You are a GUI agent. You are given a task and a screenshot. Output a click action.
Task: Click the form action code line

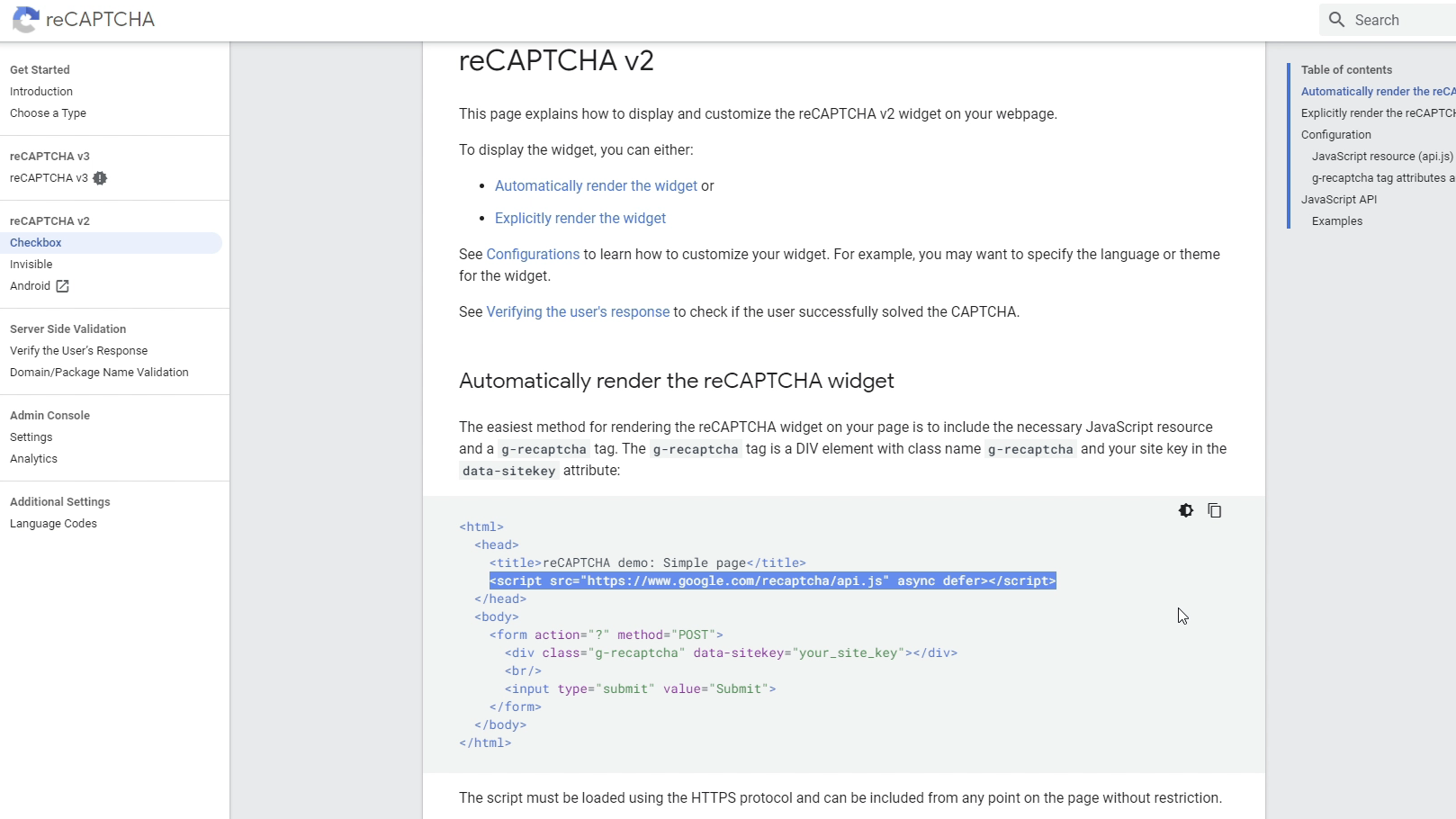click(607, 634)
